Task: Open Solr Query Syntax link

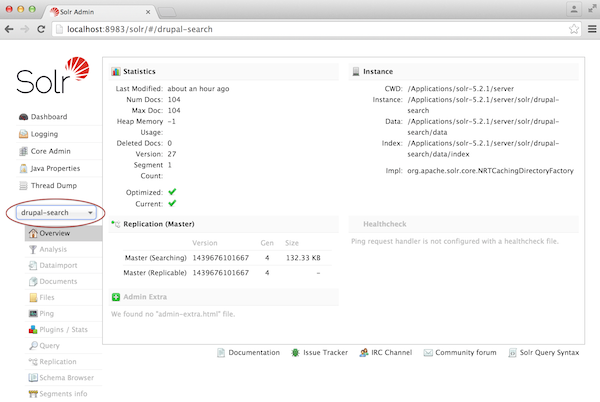Action: pos(549,353)
